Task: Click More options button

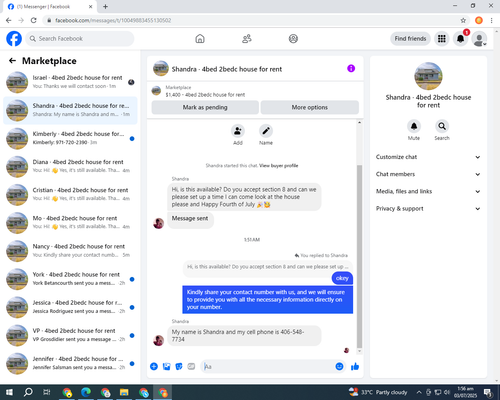Action: tap(310, 107)
